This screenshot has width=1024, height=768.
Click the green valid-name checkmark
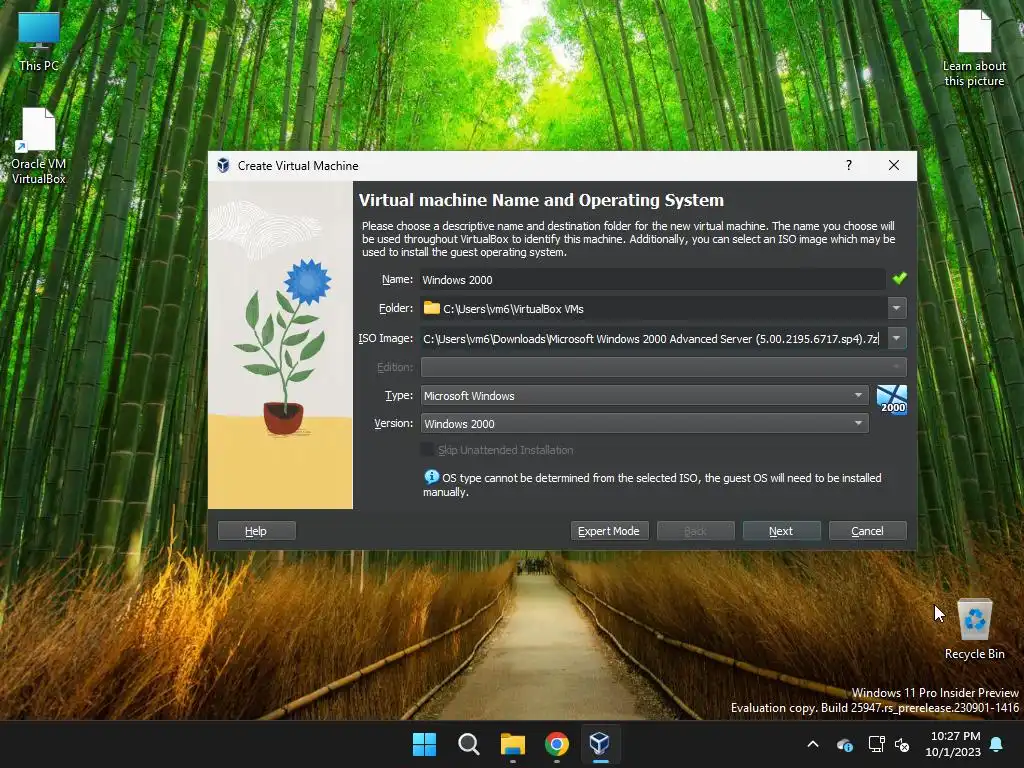click(899, 278)
